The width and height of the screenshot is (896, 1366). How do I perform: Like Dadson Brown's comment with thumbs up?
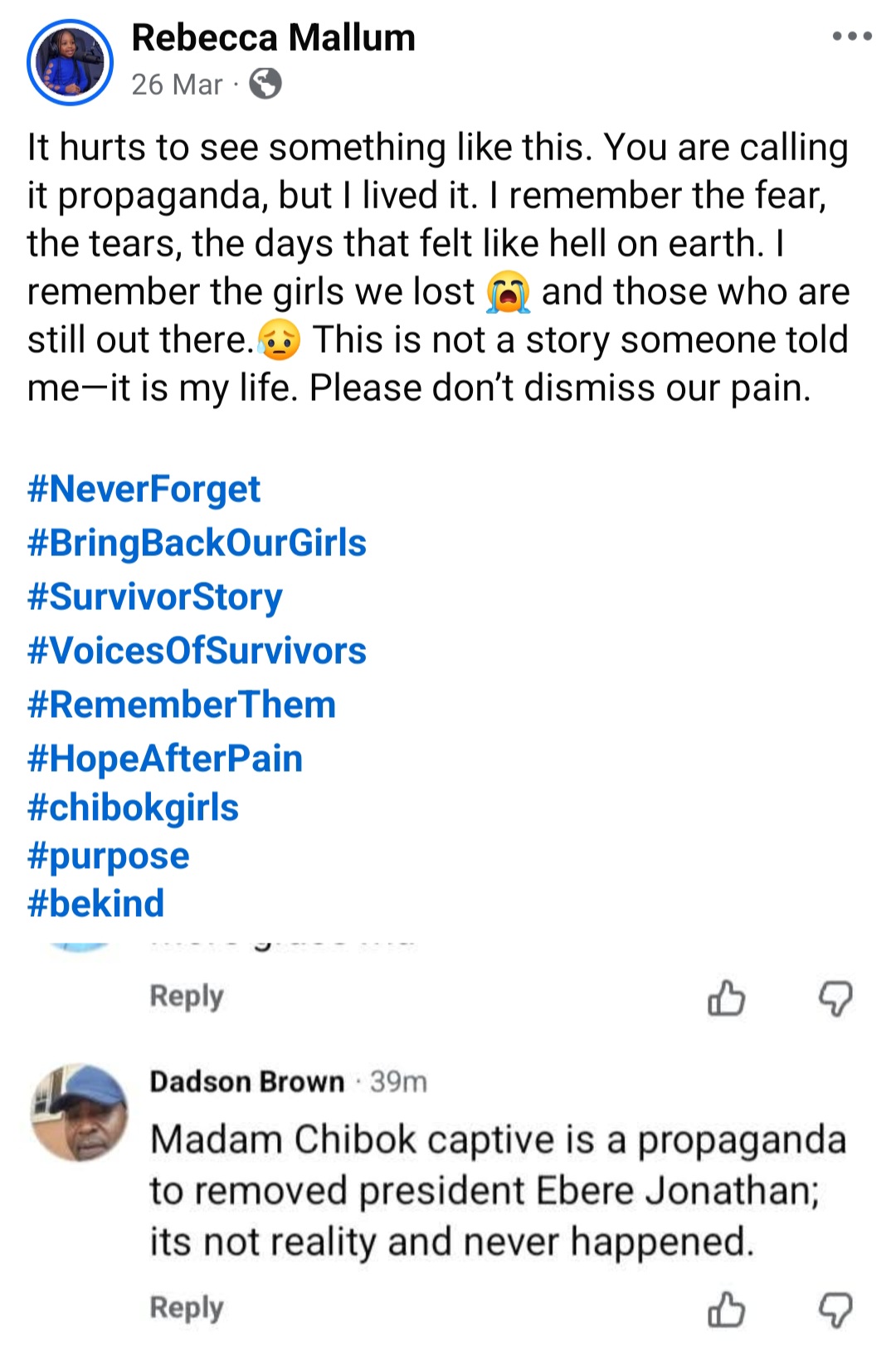726,1307
